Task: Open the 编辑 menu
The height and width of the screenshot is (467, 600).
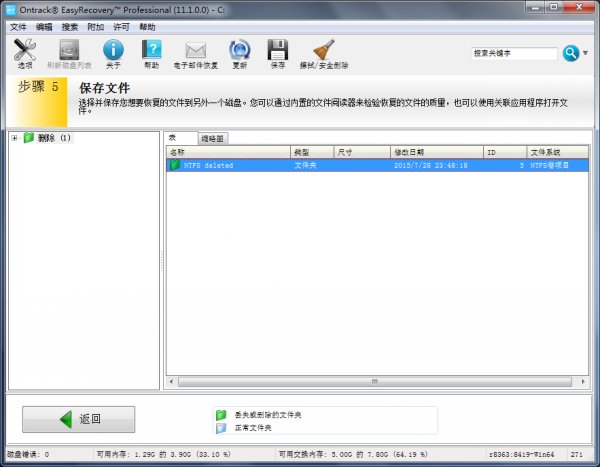Action: point(44,27)
